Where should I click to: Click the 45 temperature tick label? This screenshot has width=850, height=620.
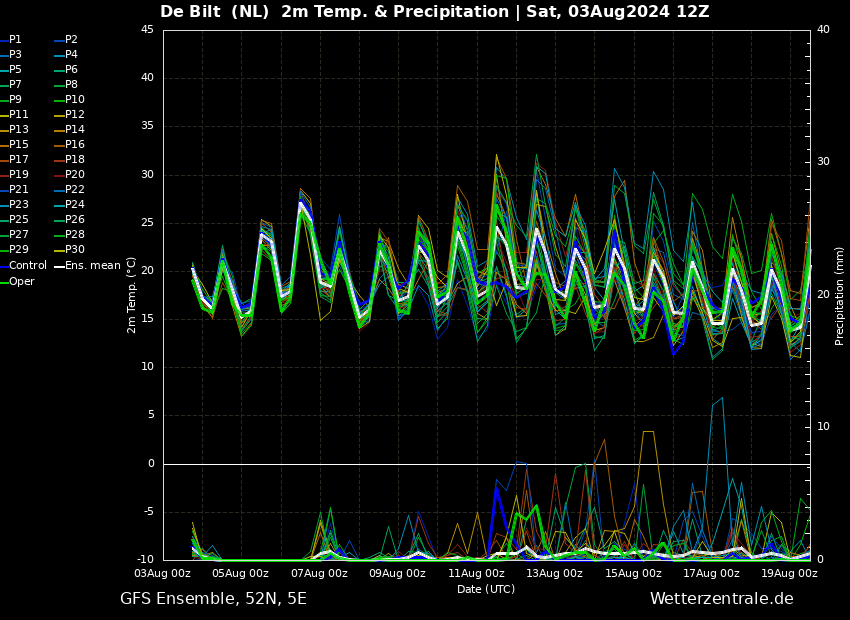[x=147, y=29]
